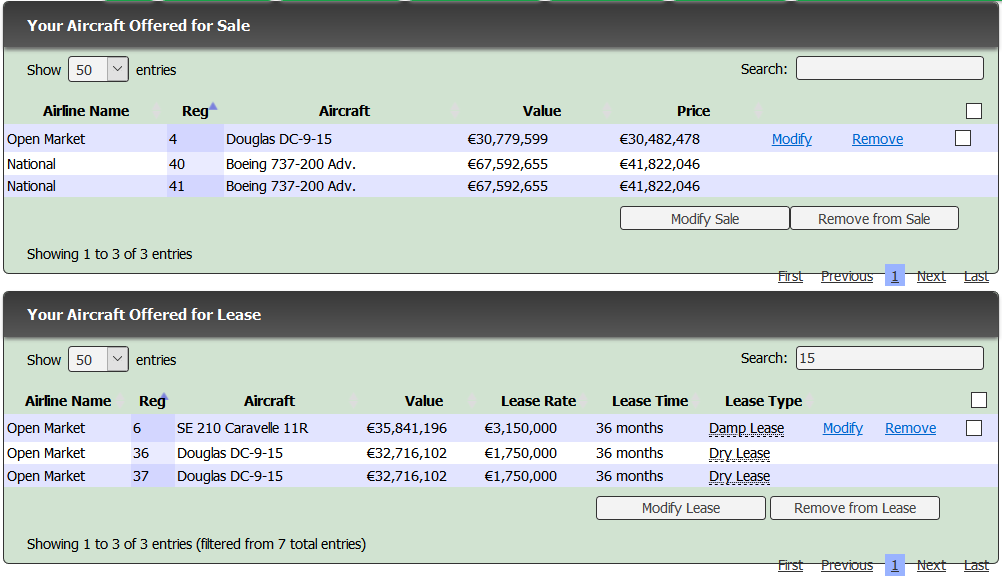The height and width of the screenshot is (583, 1002).
Task: Click Modify link for Douglas DC-9-15 sale
Action: click(791, 140)
